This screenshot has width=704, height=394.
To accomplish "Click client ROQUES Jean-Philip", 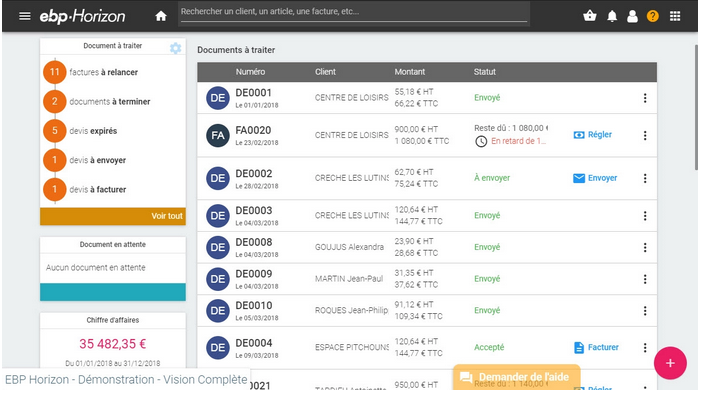I will pyautogui.click(x=352, y=311).
